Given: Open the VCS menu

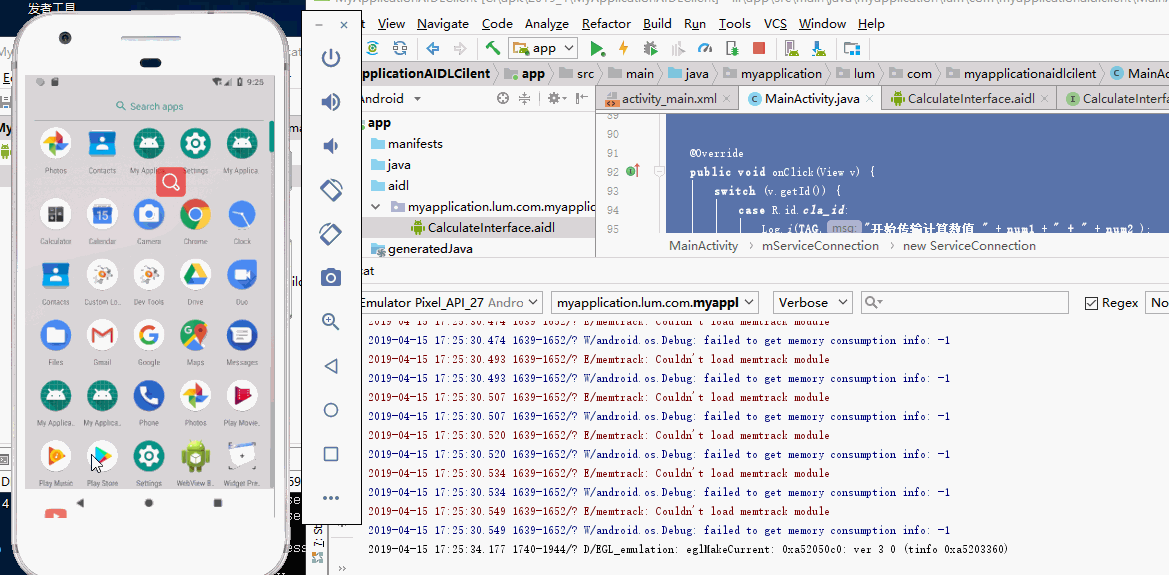Looking at the screenshot, I should (777, 24).
